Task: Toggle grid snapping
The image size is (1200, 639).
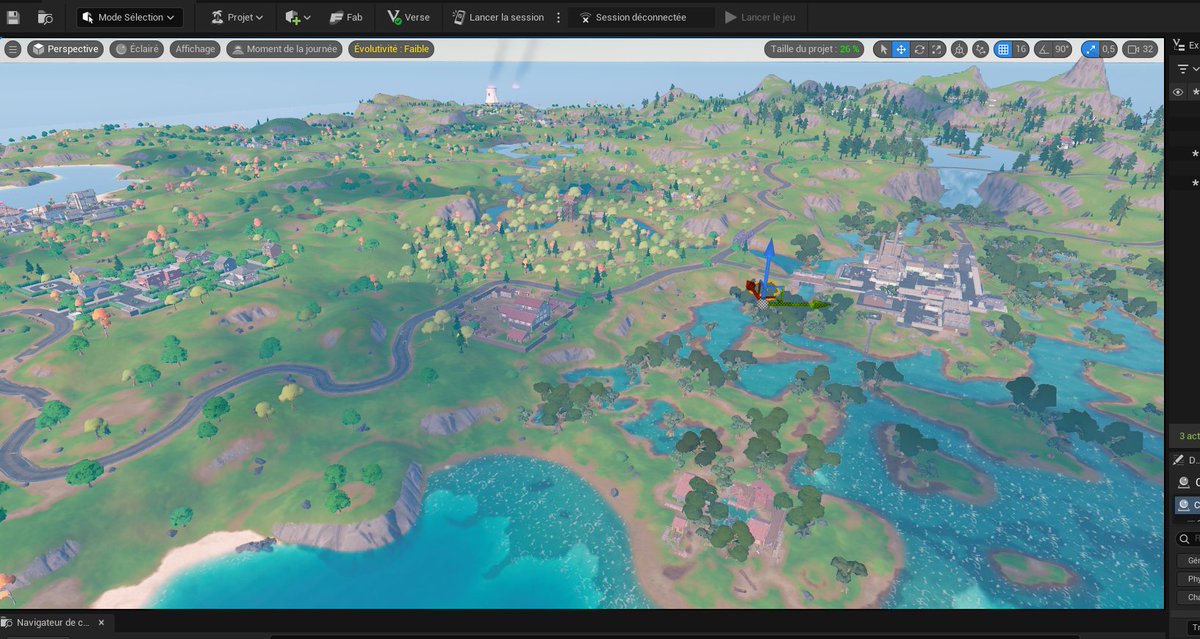Action: click(1004, 49)
